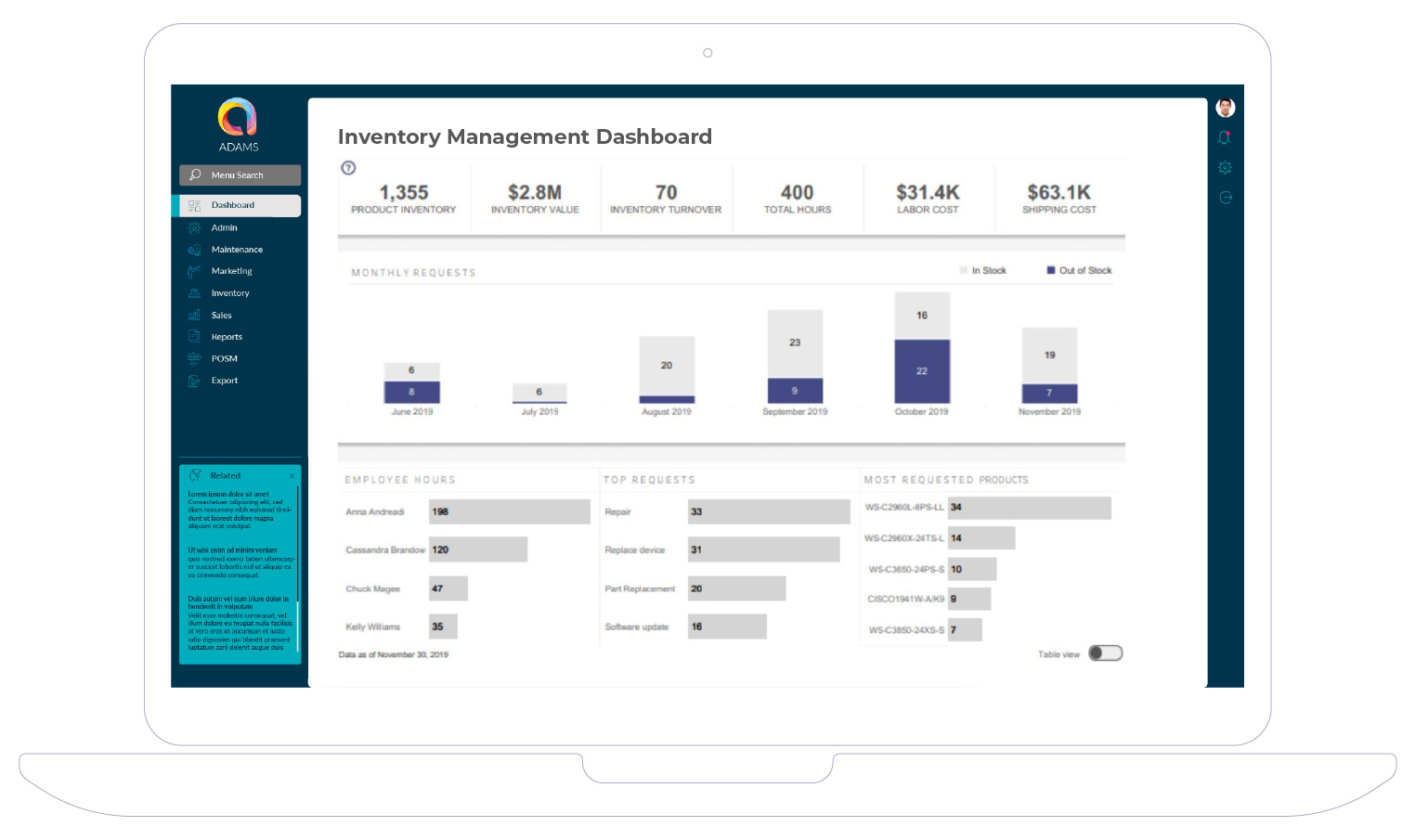Open the notifications bell icon

click(x=1225, y=138)
